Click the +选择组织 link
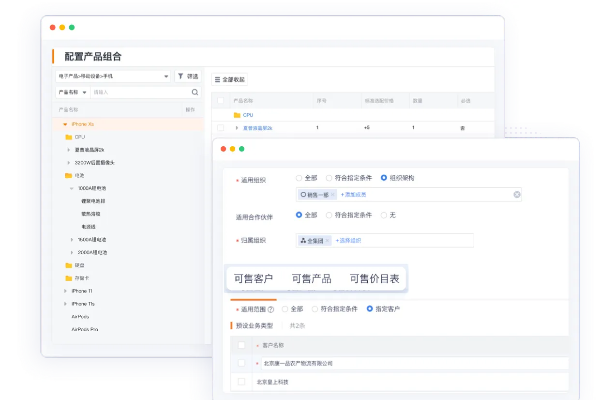 [348, 240]
